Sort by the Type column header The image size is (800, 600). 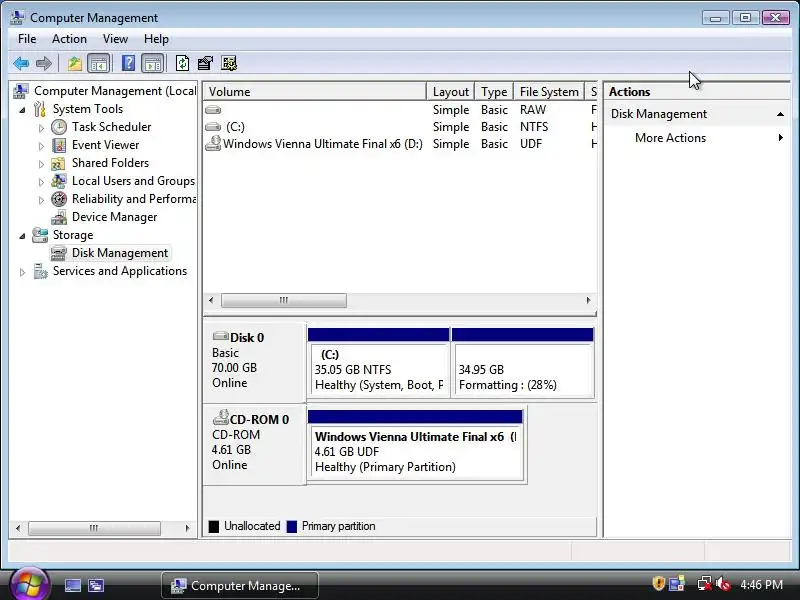[494, 92]
